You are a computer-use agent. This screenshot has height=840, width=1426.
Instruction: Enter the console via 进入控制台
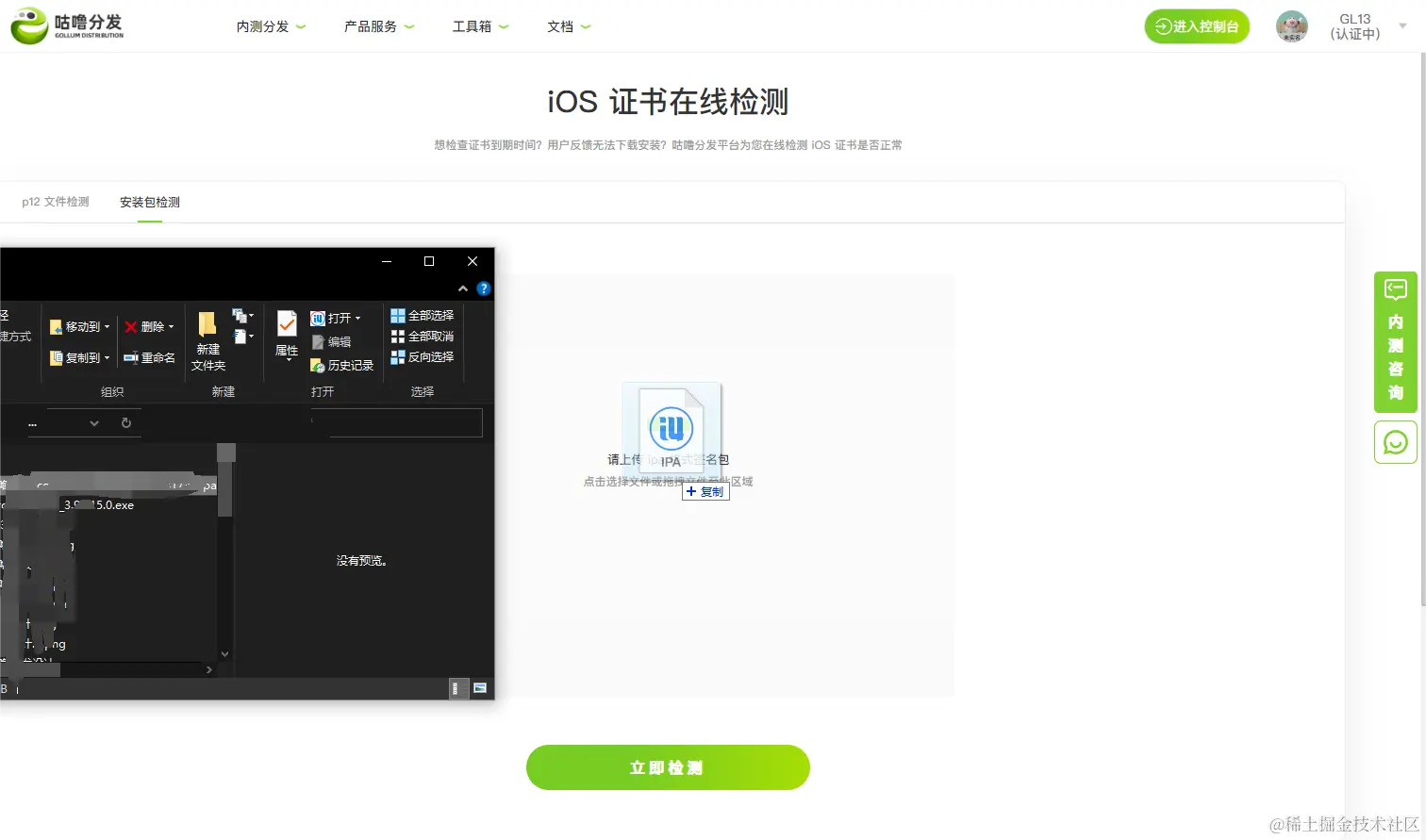click(1196, 25)
